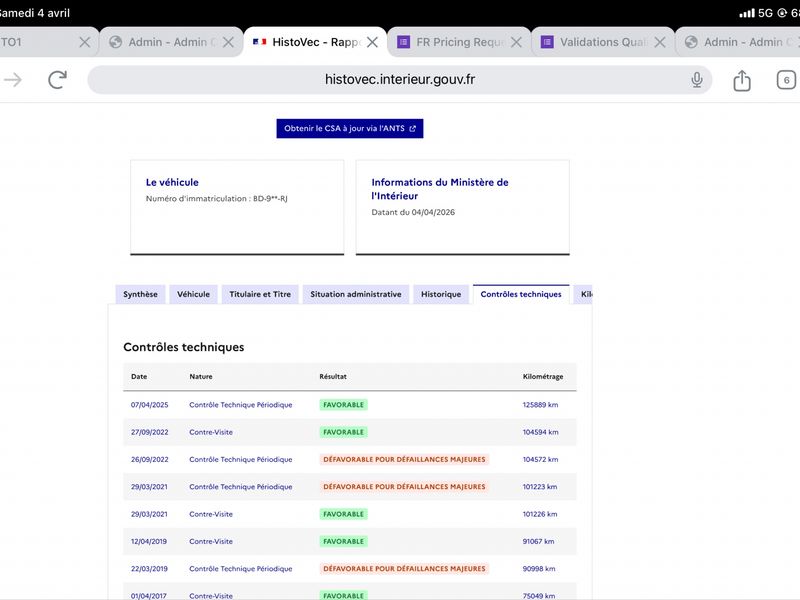This screenshot has width=800, height=600.
Task: Open the Véhicule tab
Action: coord(193,294)
